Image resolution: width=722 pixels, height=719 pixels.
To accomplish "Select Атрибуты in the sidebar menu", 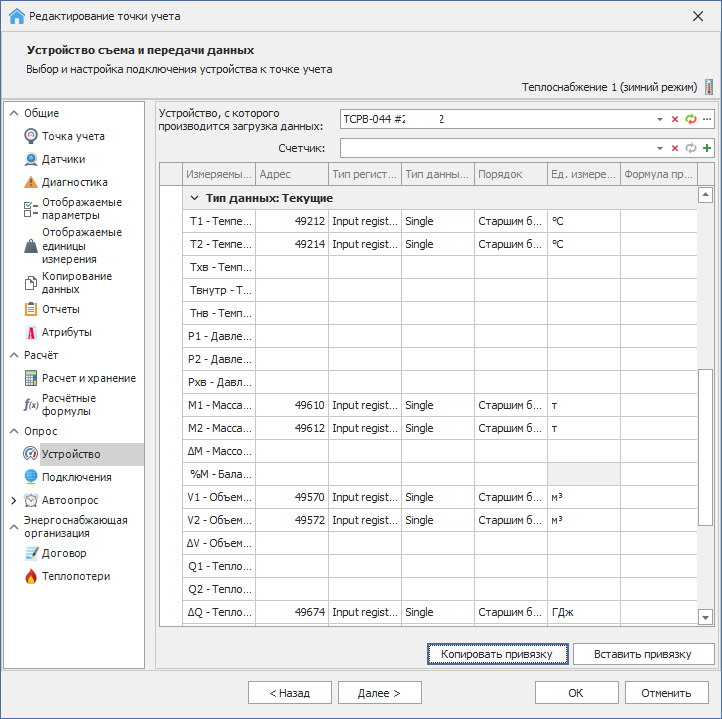I will 66,332.
